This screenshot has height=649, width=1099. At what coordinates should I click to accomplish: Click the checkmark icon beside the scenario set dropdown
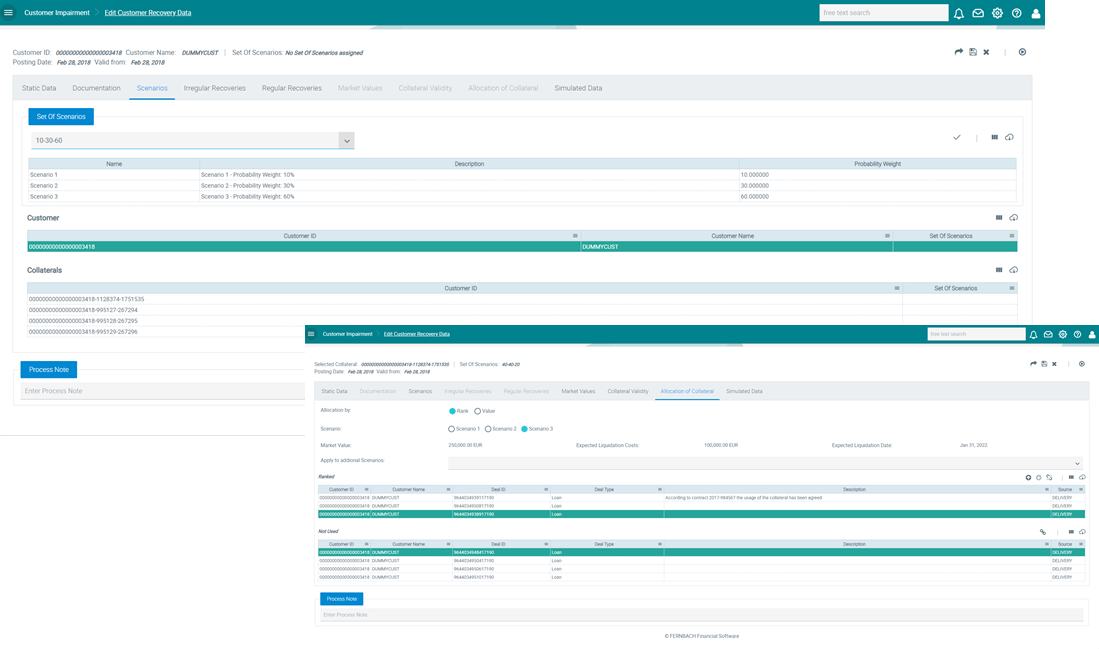[x=957, y=137]
